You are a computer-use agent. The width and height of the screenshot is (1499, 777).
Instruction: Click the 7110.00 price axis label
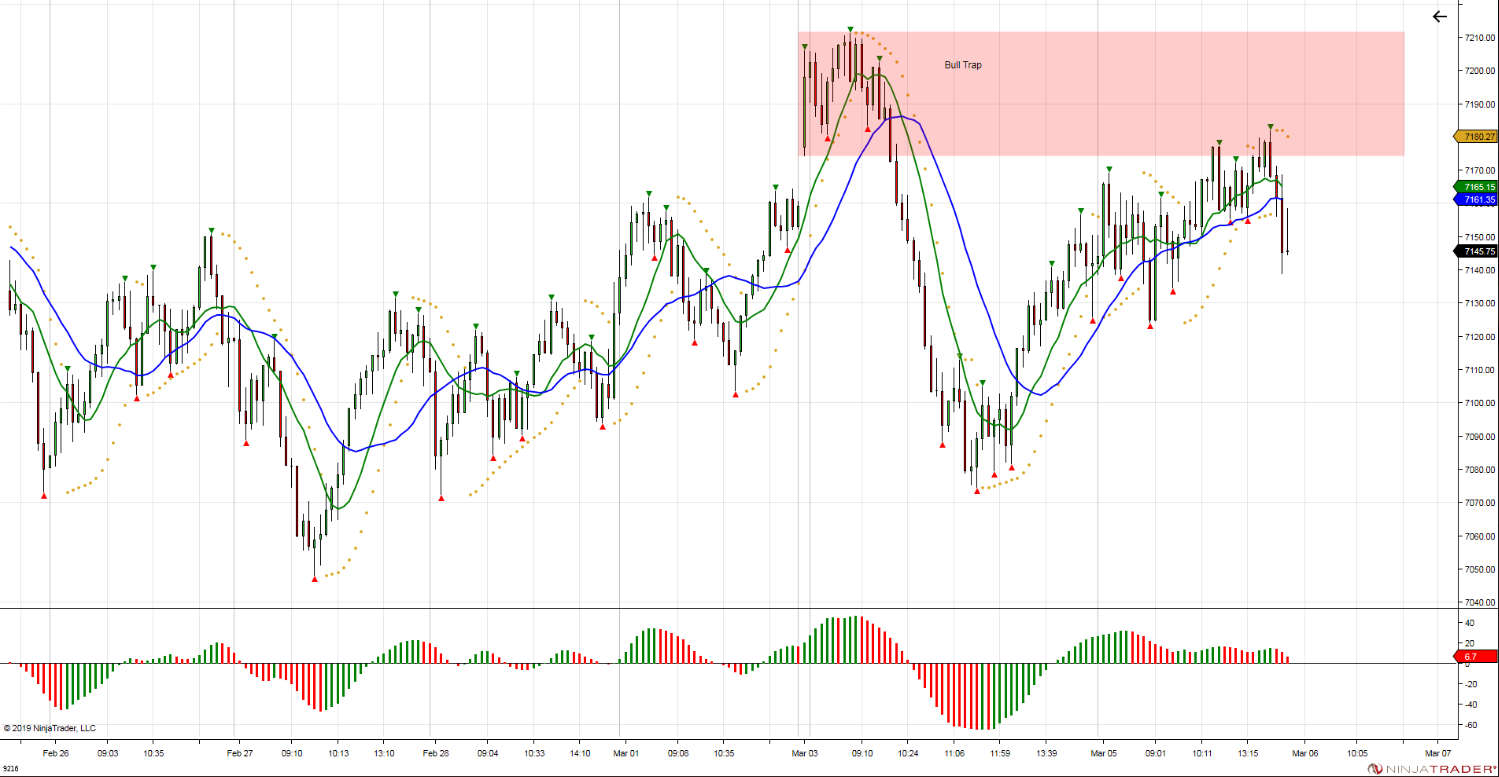tap(1479, 370)
